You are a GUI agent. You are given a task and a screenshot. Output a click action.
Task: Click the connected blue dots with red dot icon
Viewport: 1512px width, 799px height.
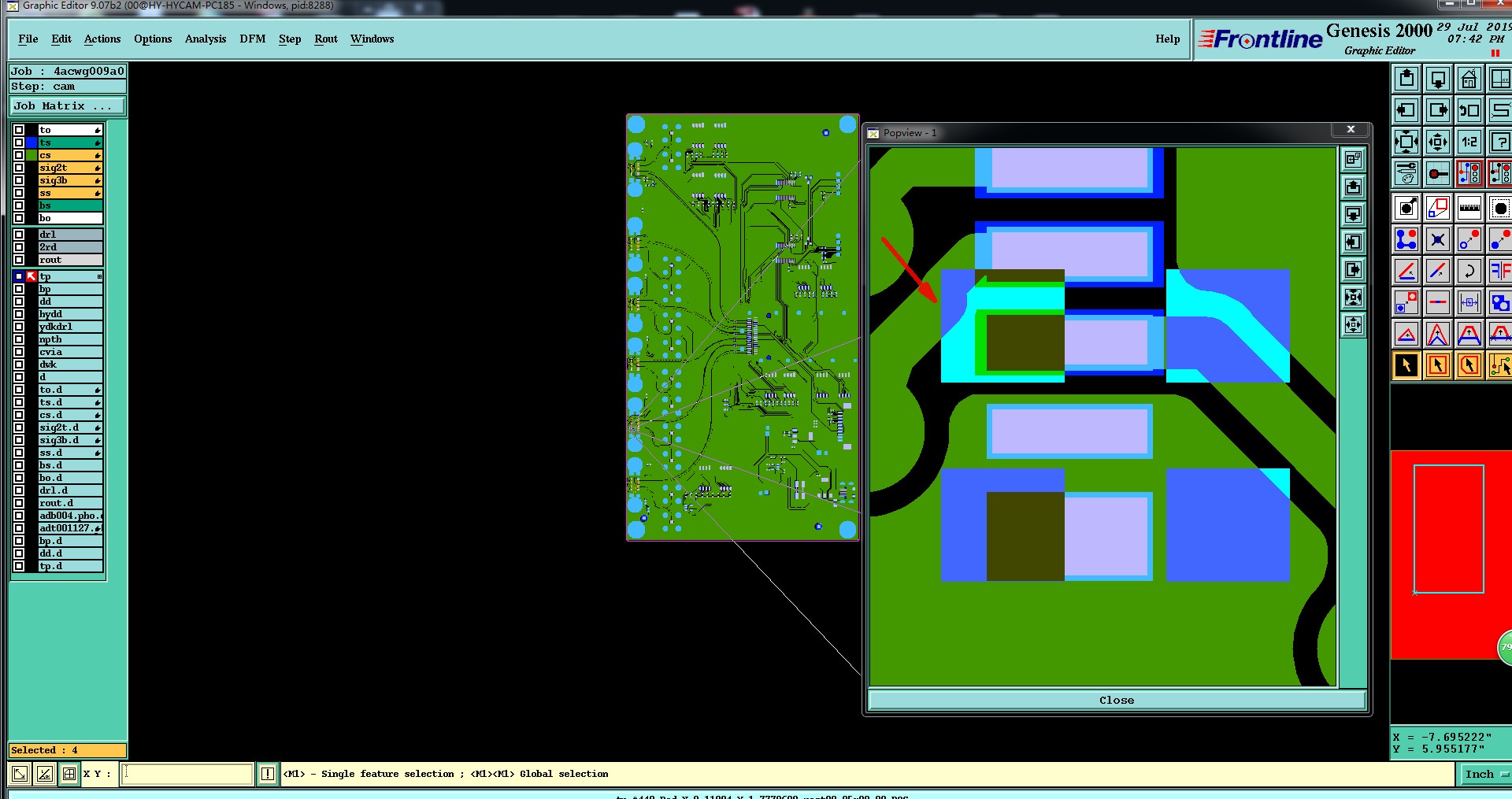[x=1406, y=239]
